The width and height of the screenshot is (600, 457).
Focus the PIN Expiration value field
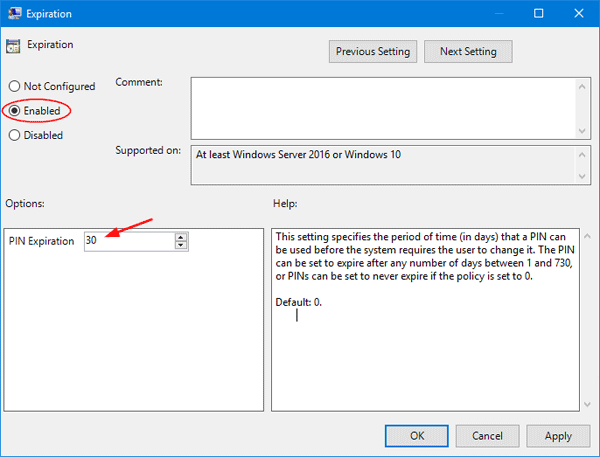point(128,241)
